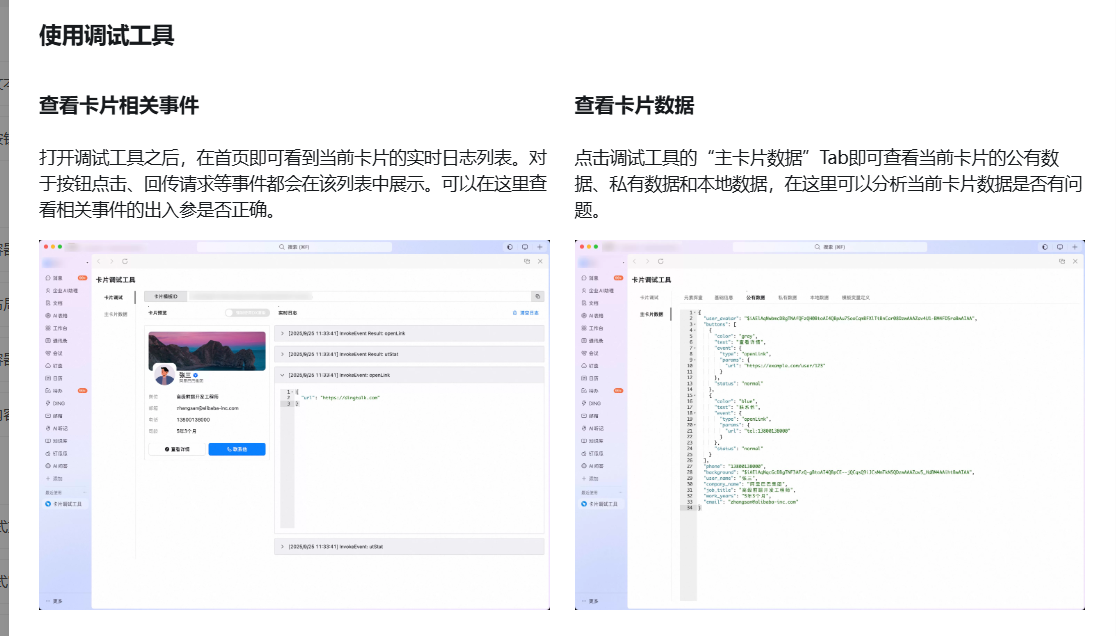1116x636 pixels.
Task: Select 卡片调试 tab in card data screenshot
Action: 649,297
